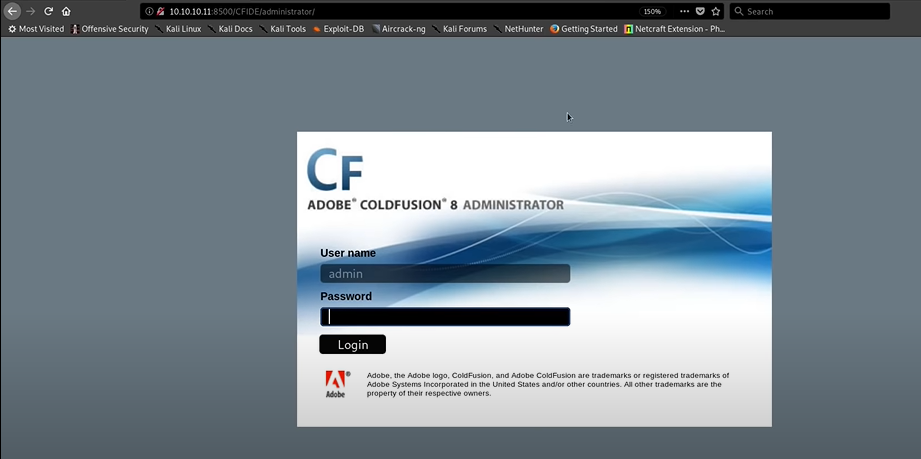Screen dimensions: 921x459
Task: Open the Kali Forums bookmark
Action: pos(459,28)
